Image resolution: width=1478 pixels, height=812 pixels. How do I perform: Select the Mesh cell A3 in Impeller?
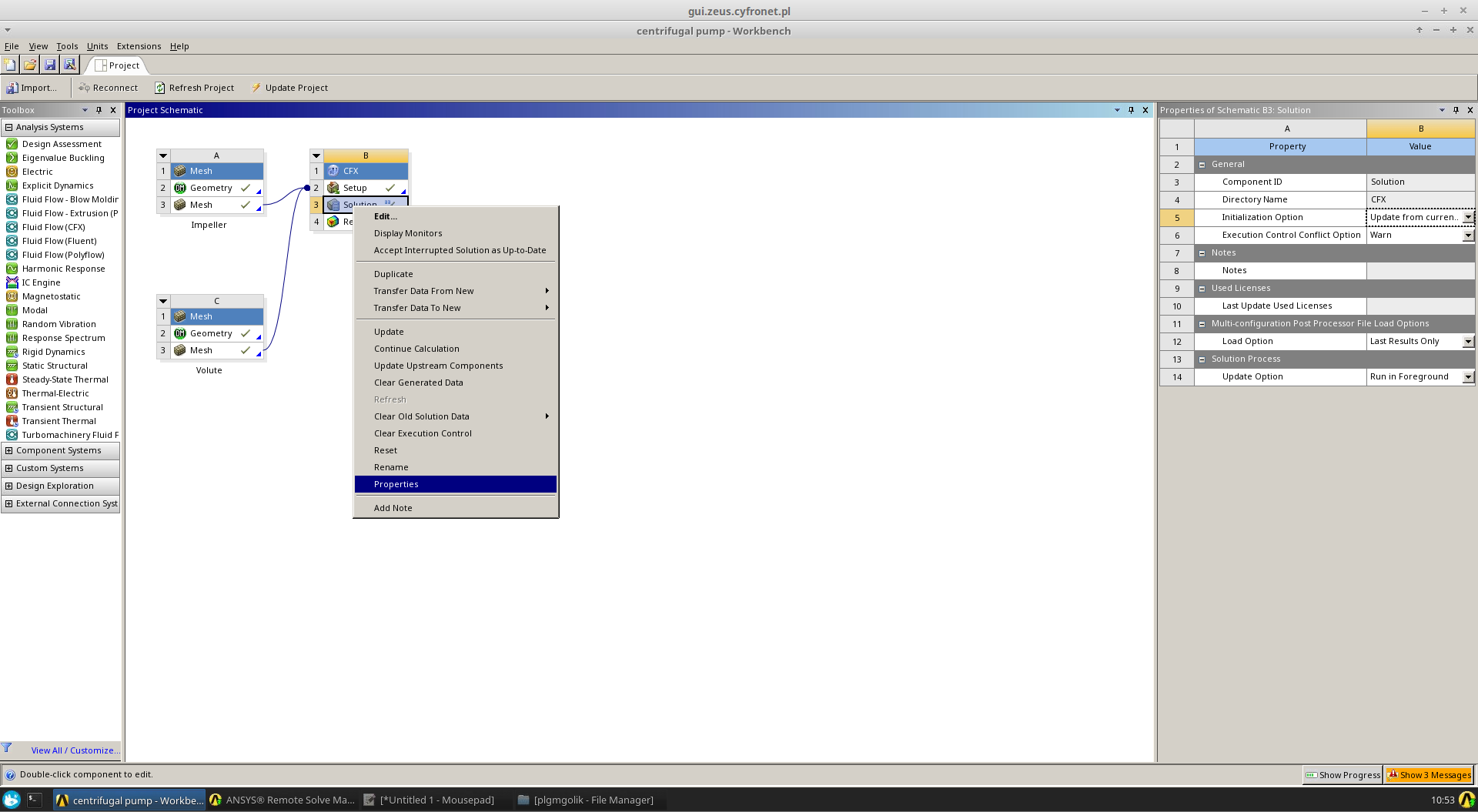pyautogui.click(x=216, y=205)
